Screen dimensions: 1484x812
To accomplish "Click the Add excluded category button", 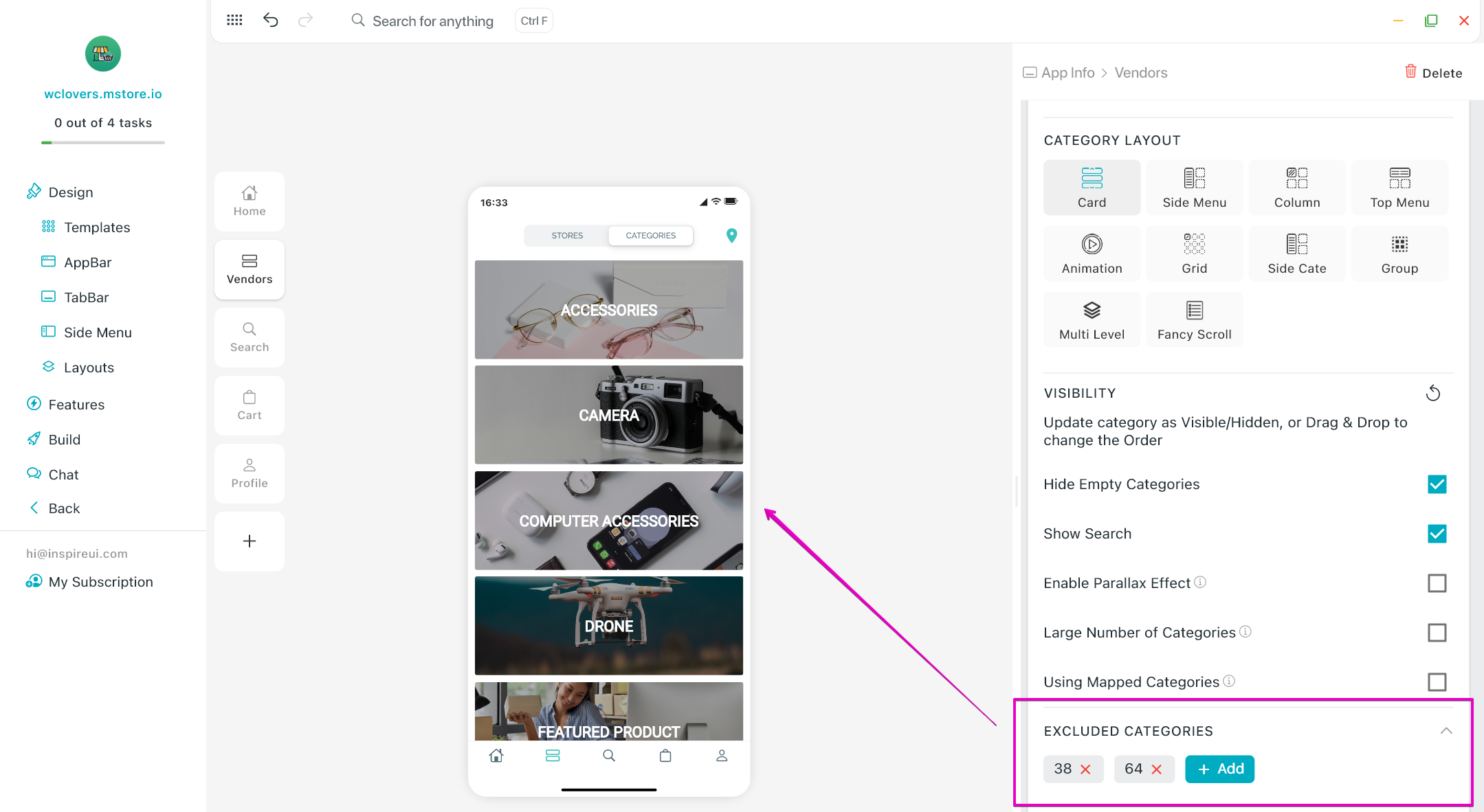I will point(1219,769).
